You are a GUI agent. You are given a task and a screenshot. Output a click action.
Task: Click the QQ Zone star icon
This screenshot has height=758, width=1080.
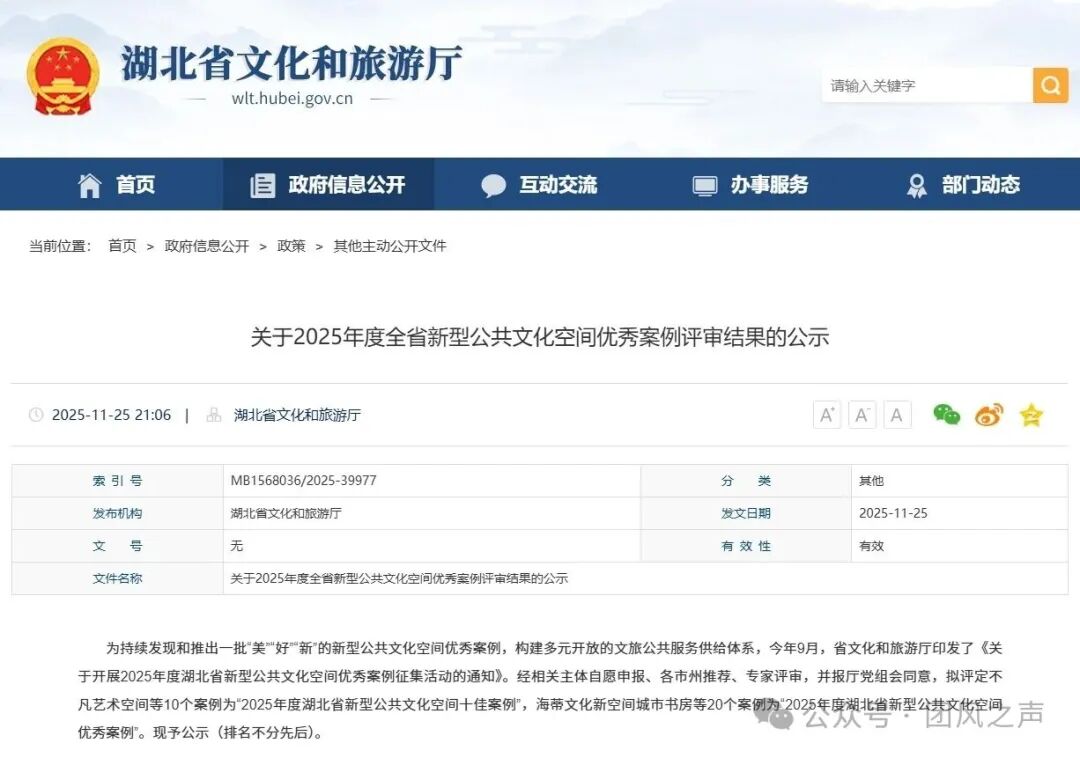click(x=1031, y=415)
